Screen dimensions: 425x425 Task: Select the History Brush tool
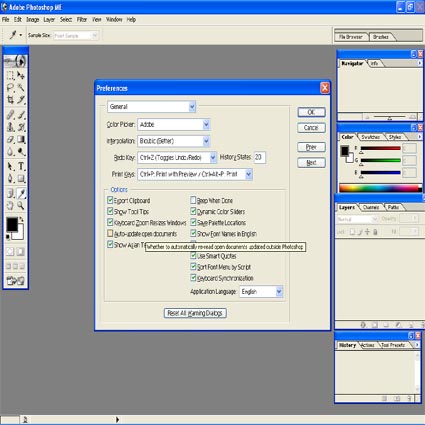point(21,127)
